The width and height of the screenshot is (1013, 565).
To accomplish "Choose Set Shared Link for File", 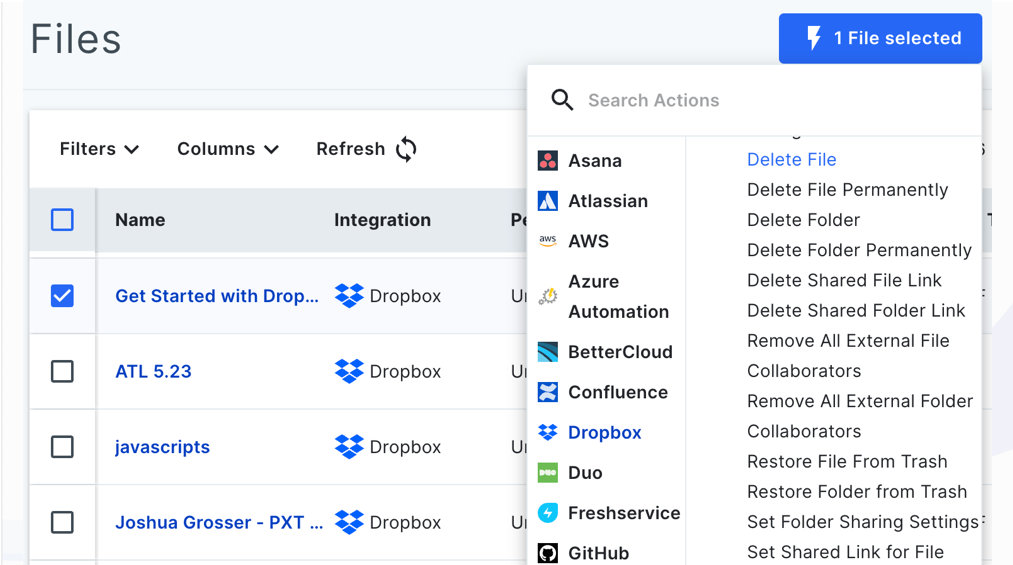I will [x=845, y=552].
